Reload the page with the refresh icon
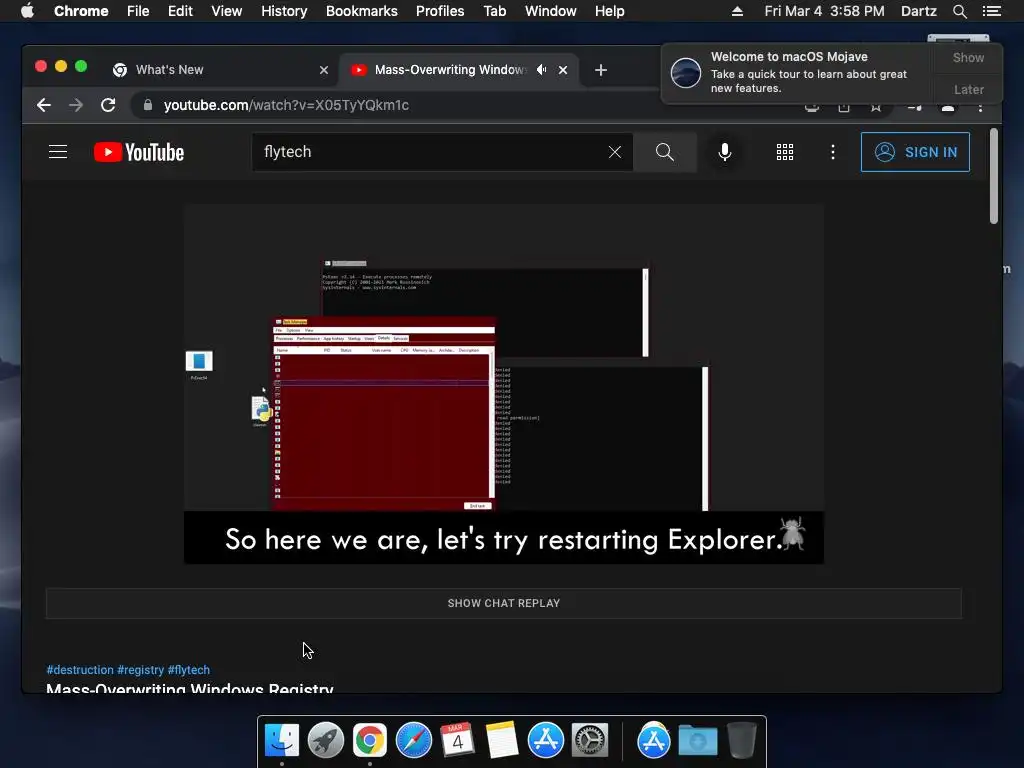 [108, 105]
